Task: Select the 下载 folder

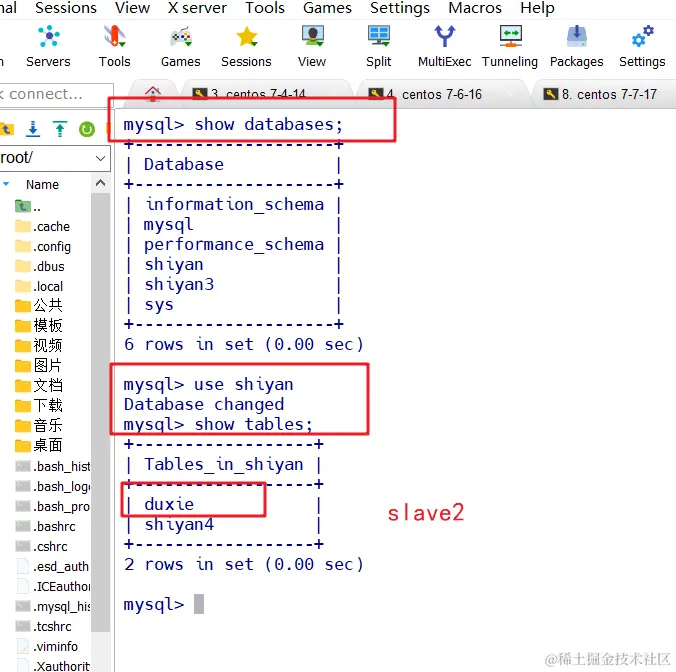Action: point(38,405)
